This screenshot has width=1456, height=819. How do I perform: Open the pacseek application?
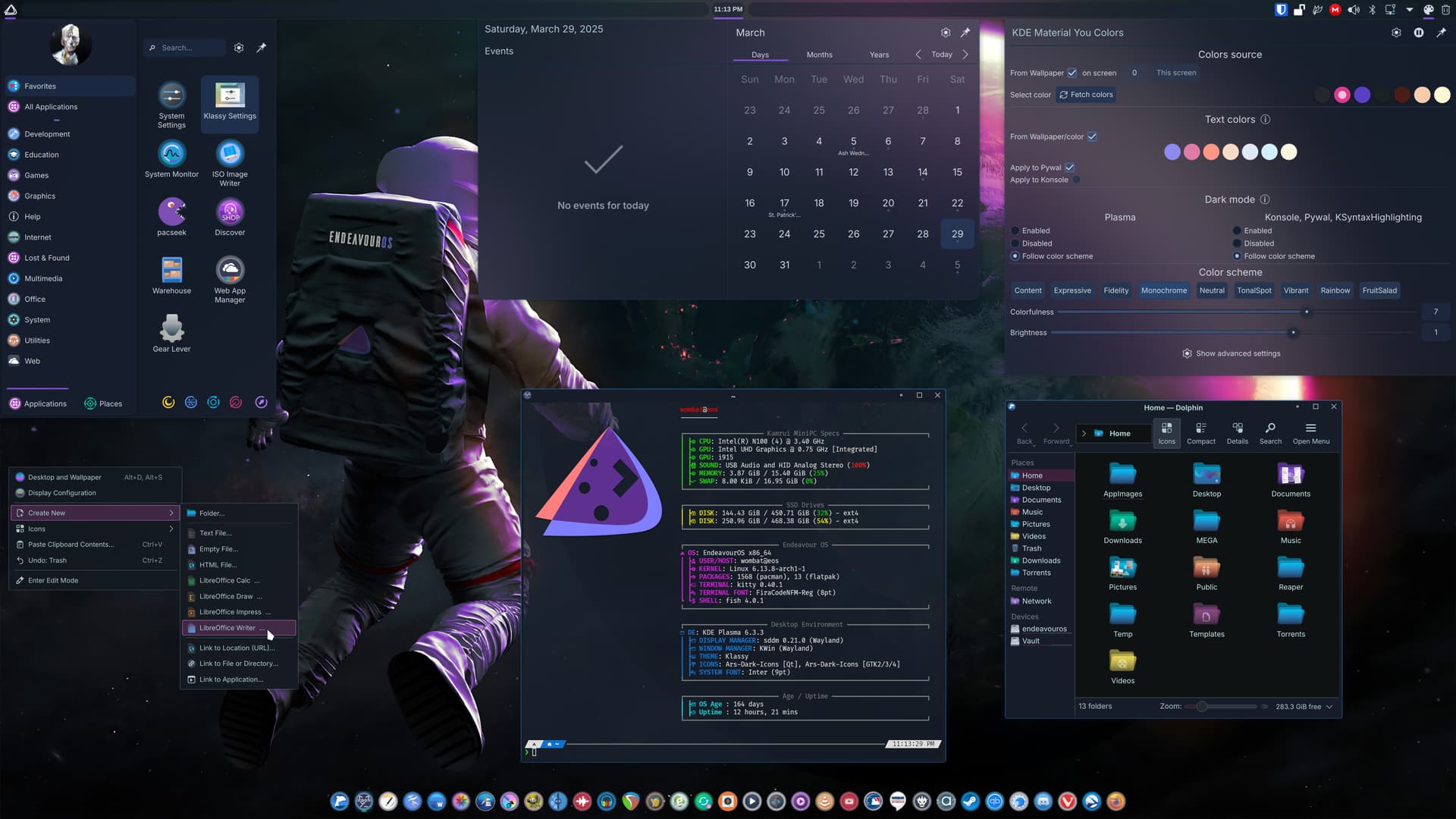tap(171, 218)
